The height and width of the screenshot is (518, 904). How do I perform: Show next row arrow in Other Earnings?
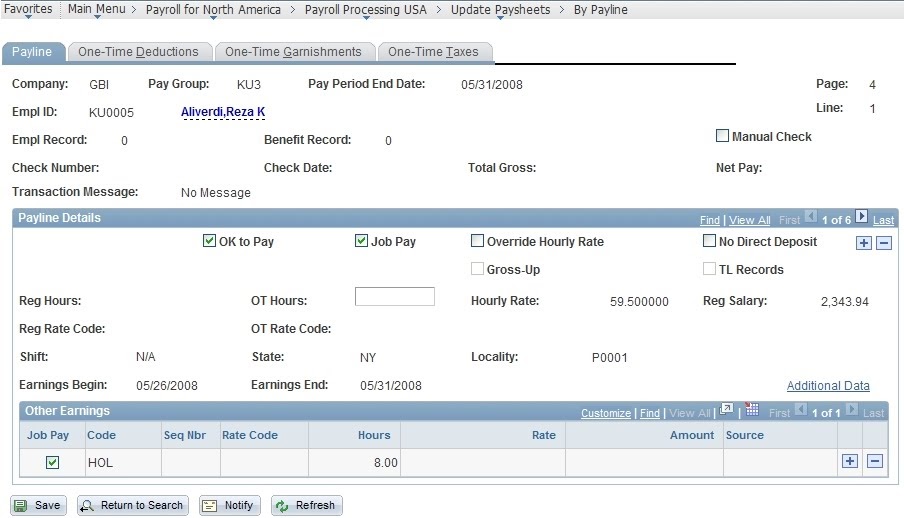[x=852, y=410]
